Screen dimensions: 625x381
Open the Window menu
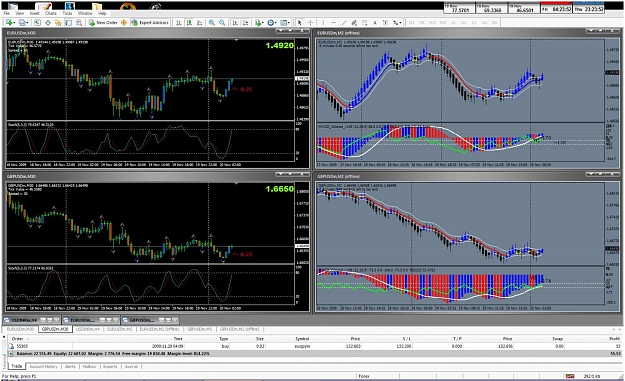coord(85,13)
